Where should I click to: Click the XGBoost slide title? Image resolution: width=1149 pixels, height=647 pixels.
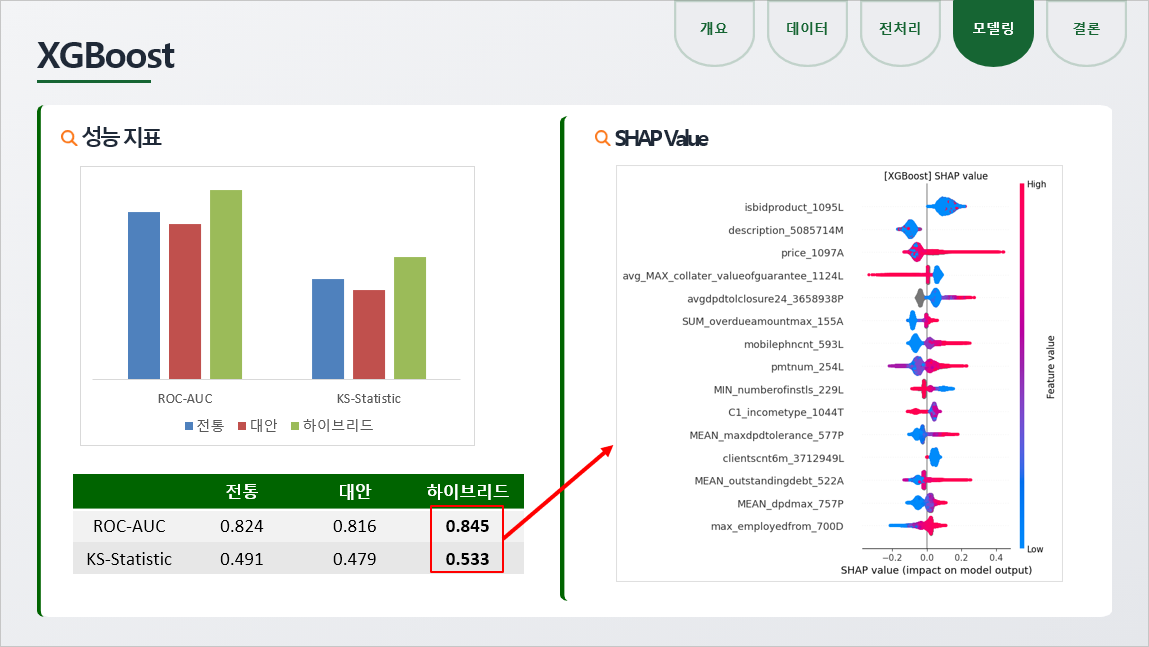(106, 56)
